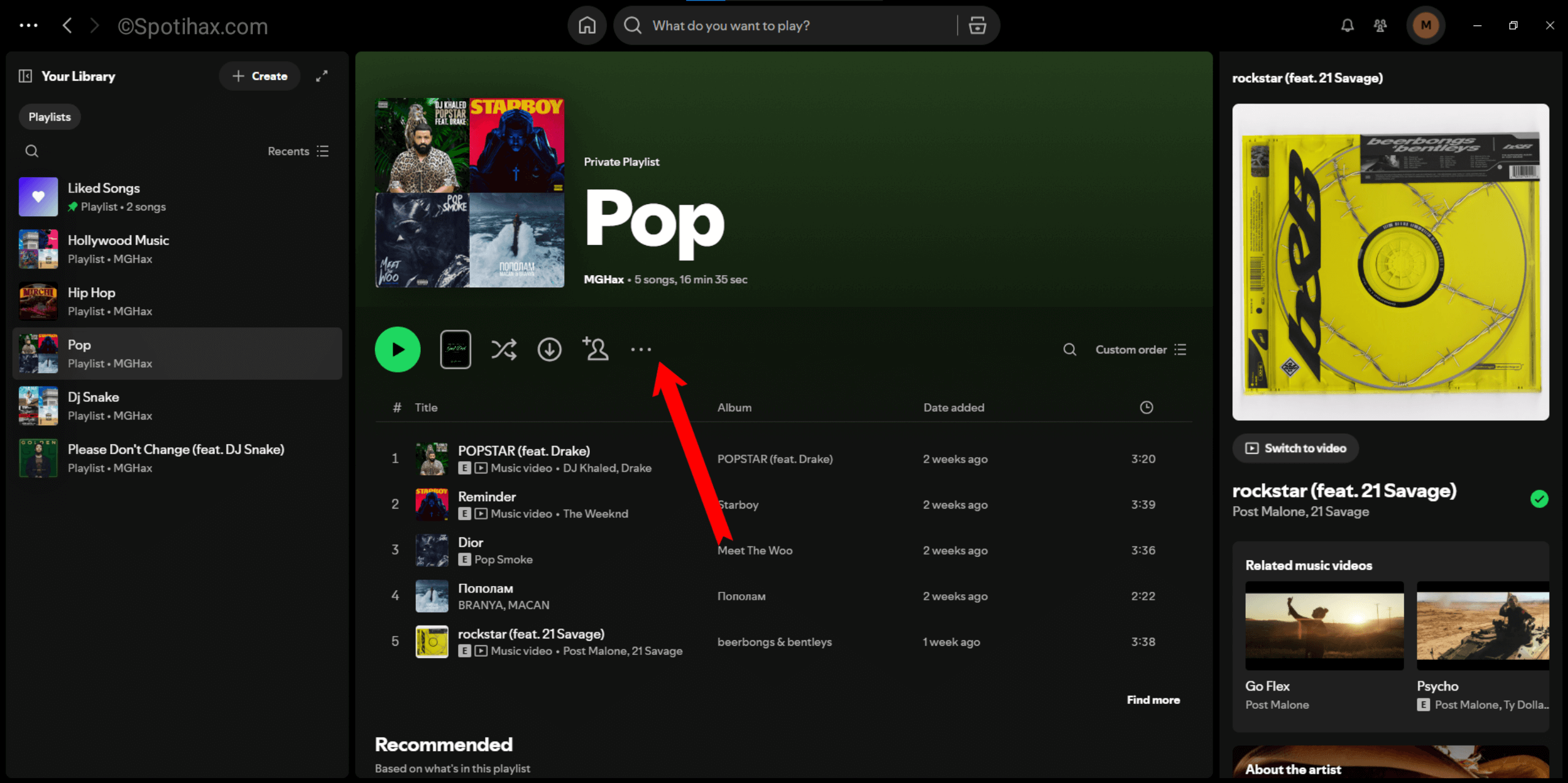Sort by the Album column header
This screenshot has height=783, width=1568.
734,407
